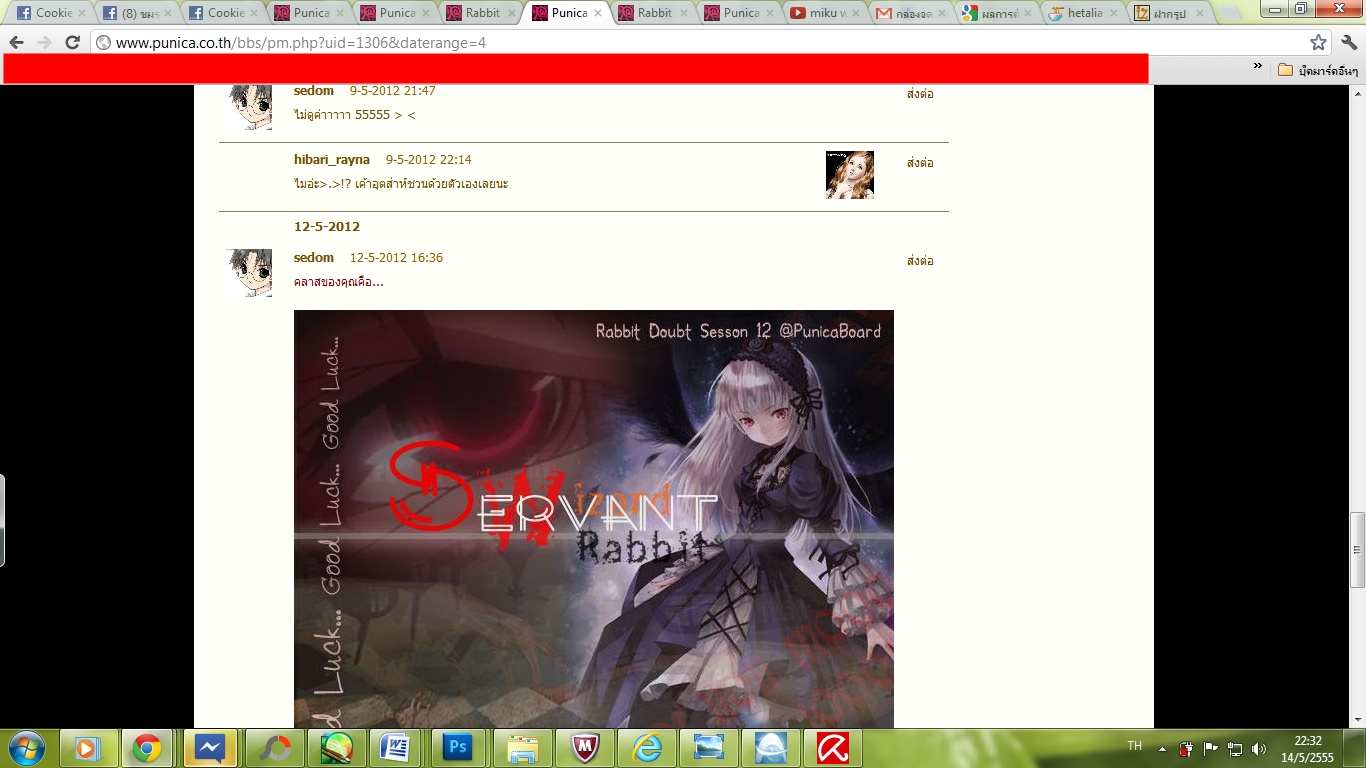Open Photoshop from the taskbar

pyautogui.click(x=458, y=748)
